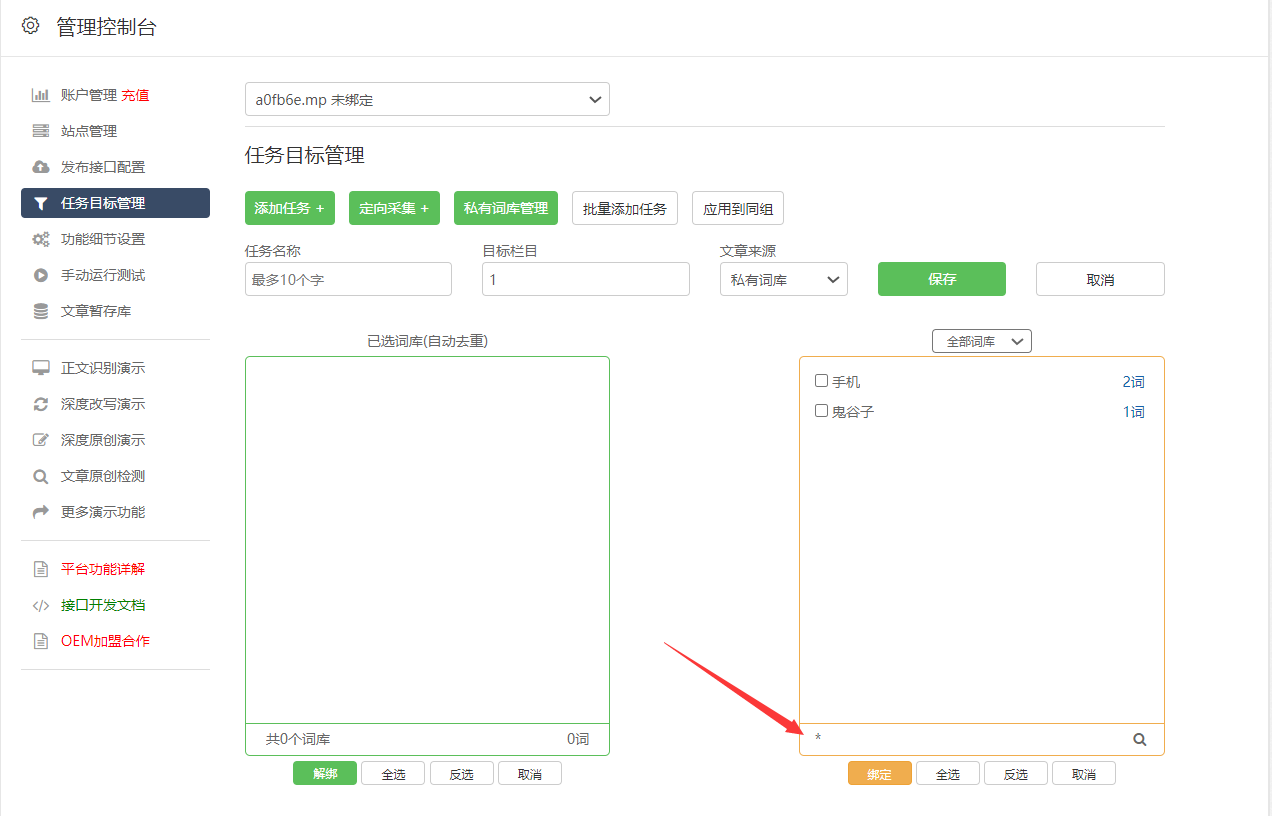Tick the 鬼谷子 word library checkbox

[821, 411]
